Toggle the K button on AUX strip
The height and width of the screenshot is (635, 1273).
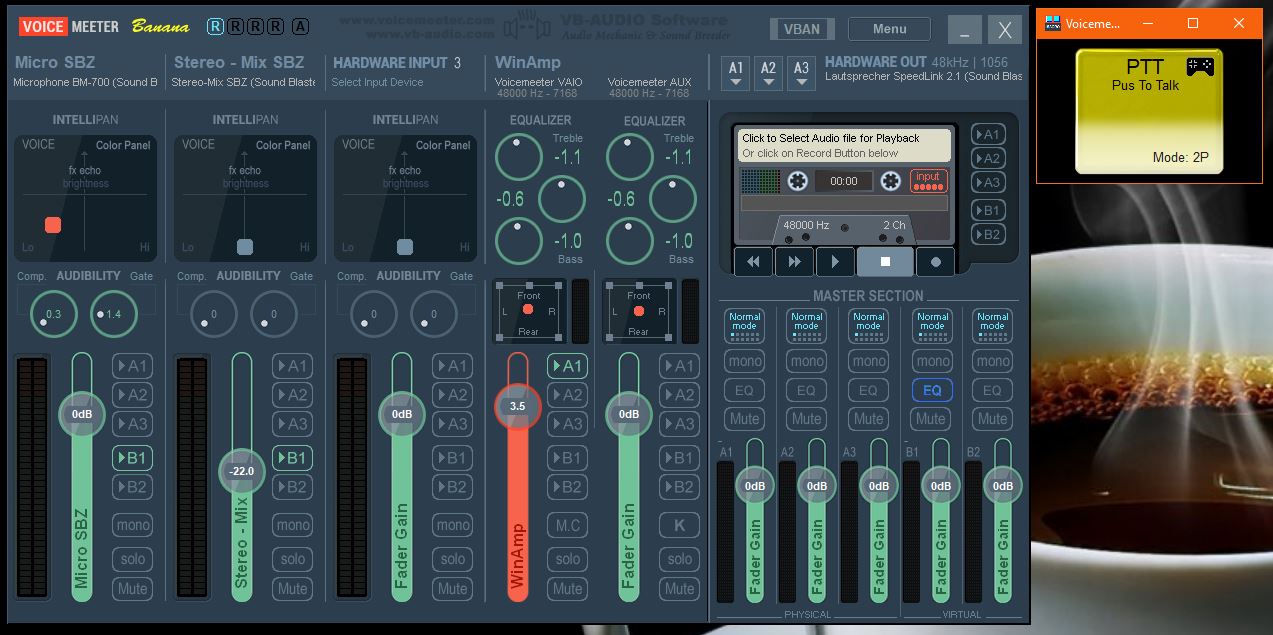click(x=679, y=525)
